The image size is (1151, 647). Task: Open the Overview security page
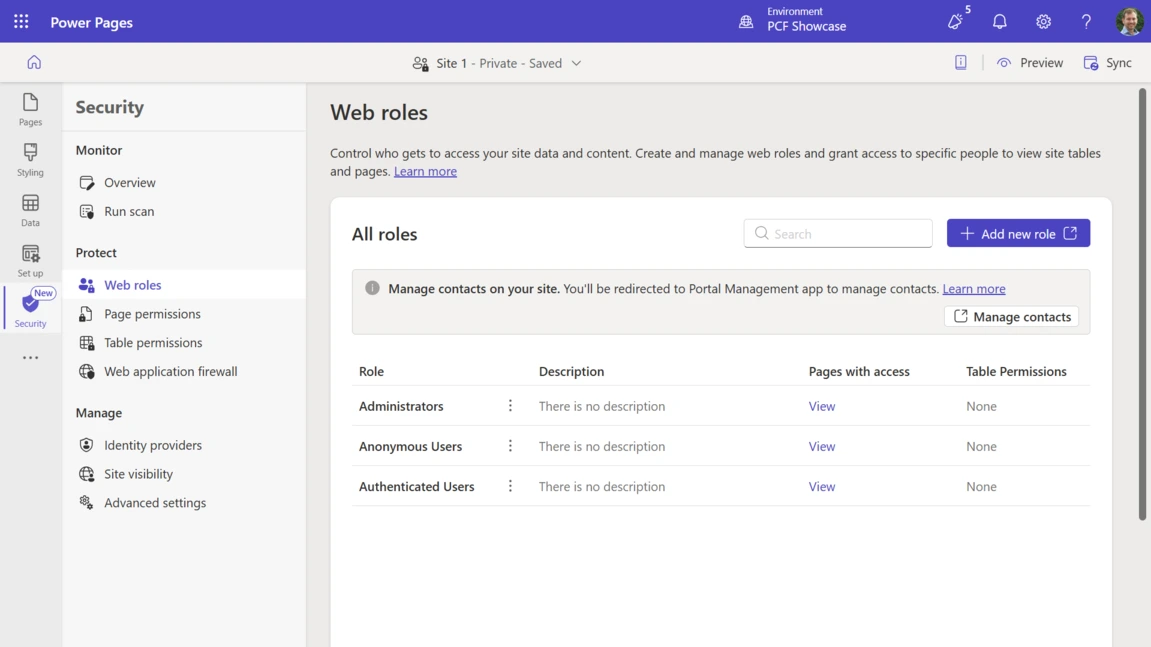(x=184, y=182)
